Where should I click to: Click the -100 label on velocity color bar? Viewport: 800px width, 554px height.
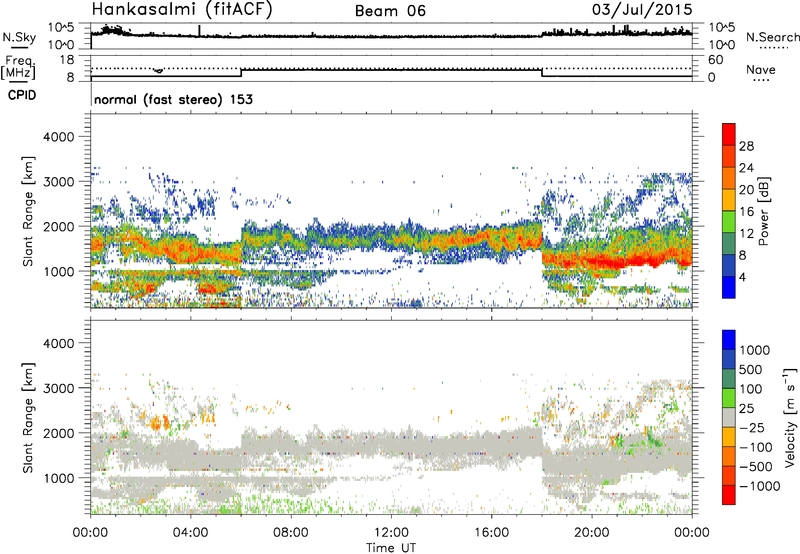point(755,447)
